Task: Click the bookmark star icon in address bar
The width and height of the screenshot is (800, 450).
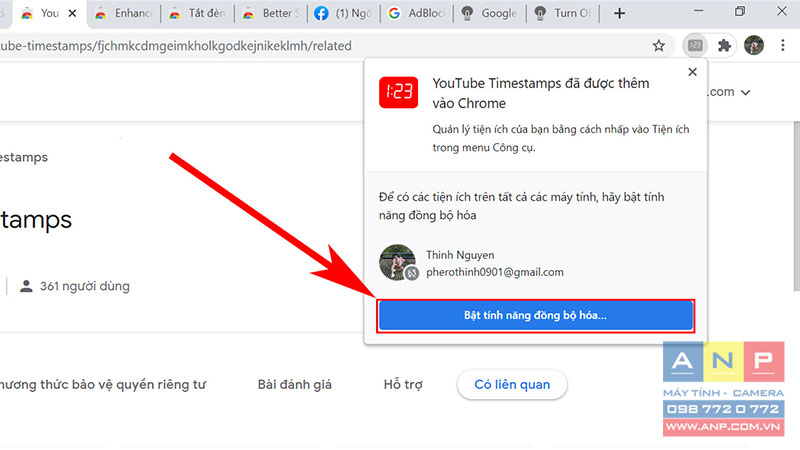Action: (x=659, y=46)
